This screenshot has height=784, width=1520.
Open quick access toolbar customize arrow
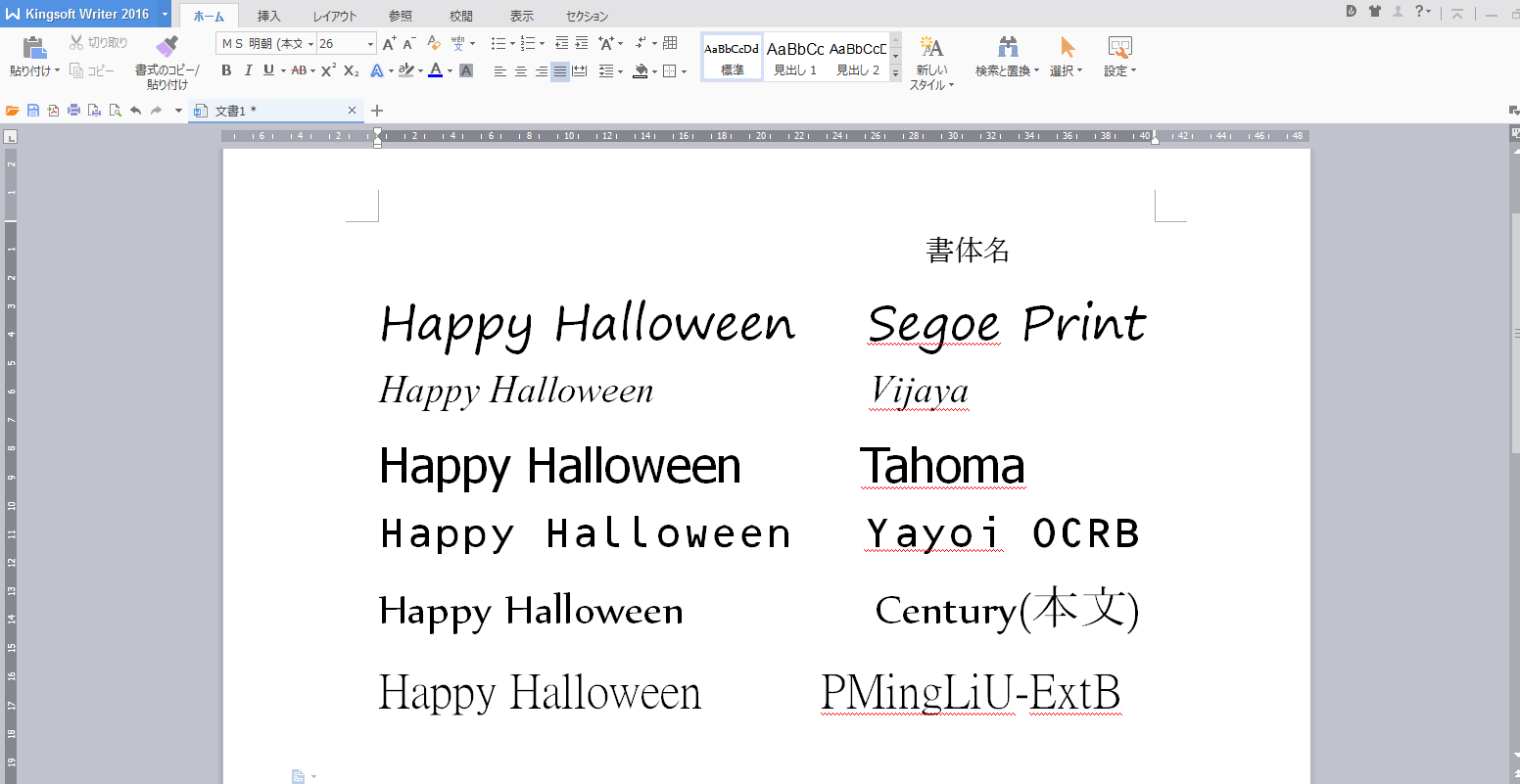coord(178,111)
